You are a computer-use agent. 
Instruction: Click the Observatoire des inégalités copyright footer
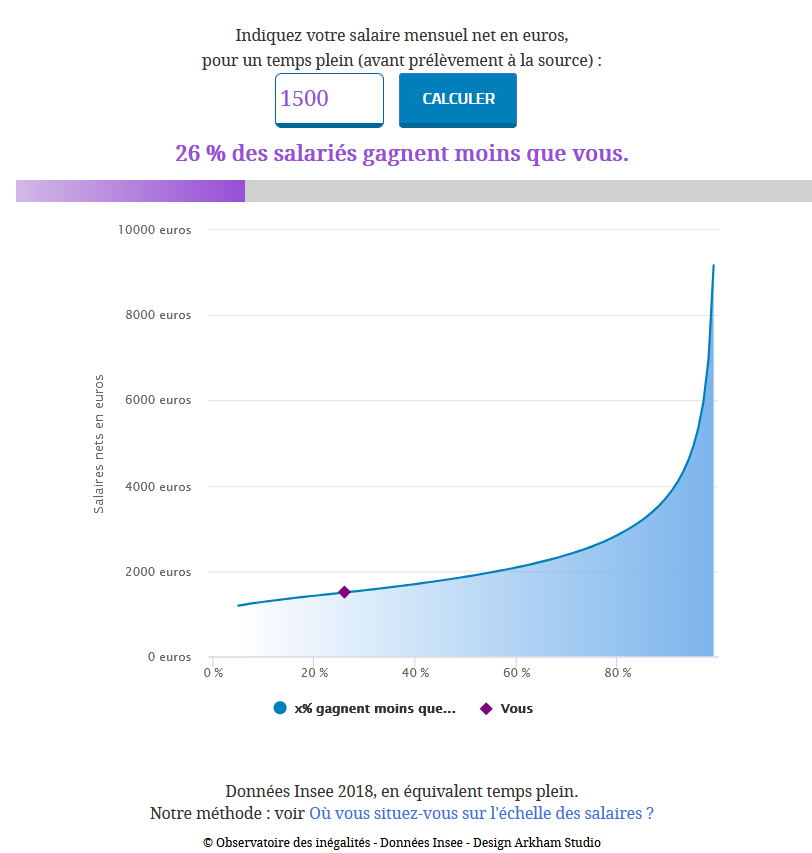click(402, 842)
